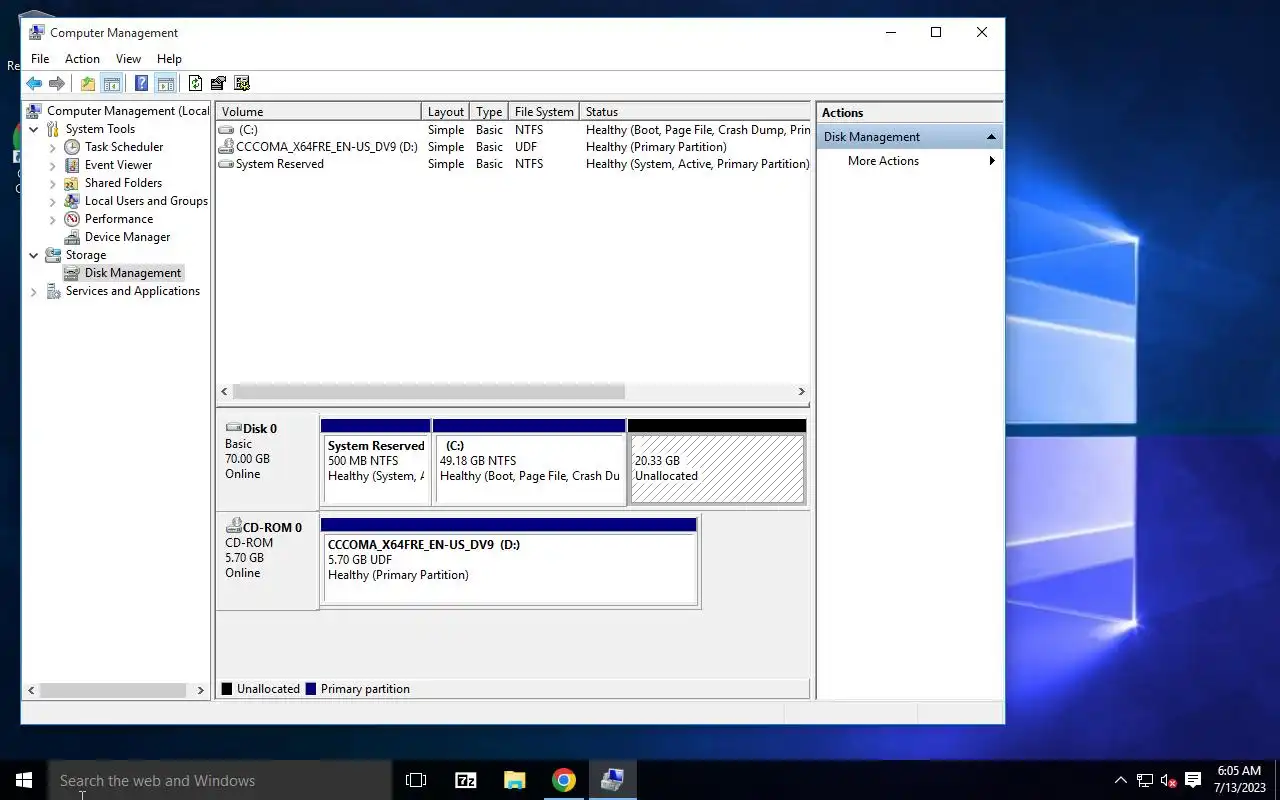Launch Google Chrome from the taskbar
This screenshot has height=800, width=1280.
click(564, 780)
